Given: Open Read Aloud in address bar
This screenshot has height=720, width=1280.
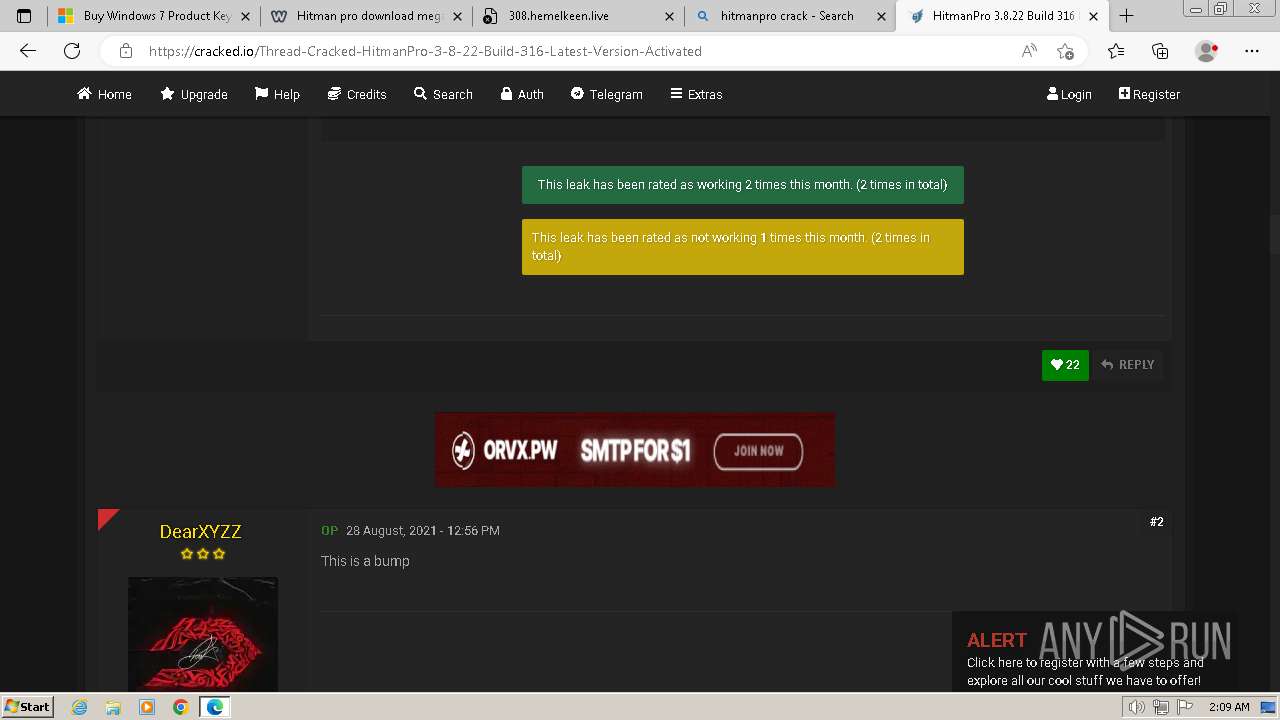Looking at the screenshot, I should pos(1029,51).
